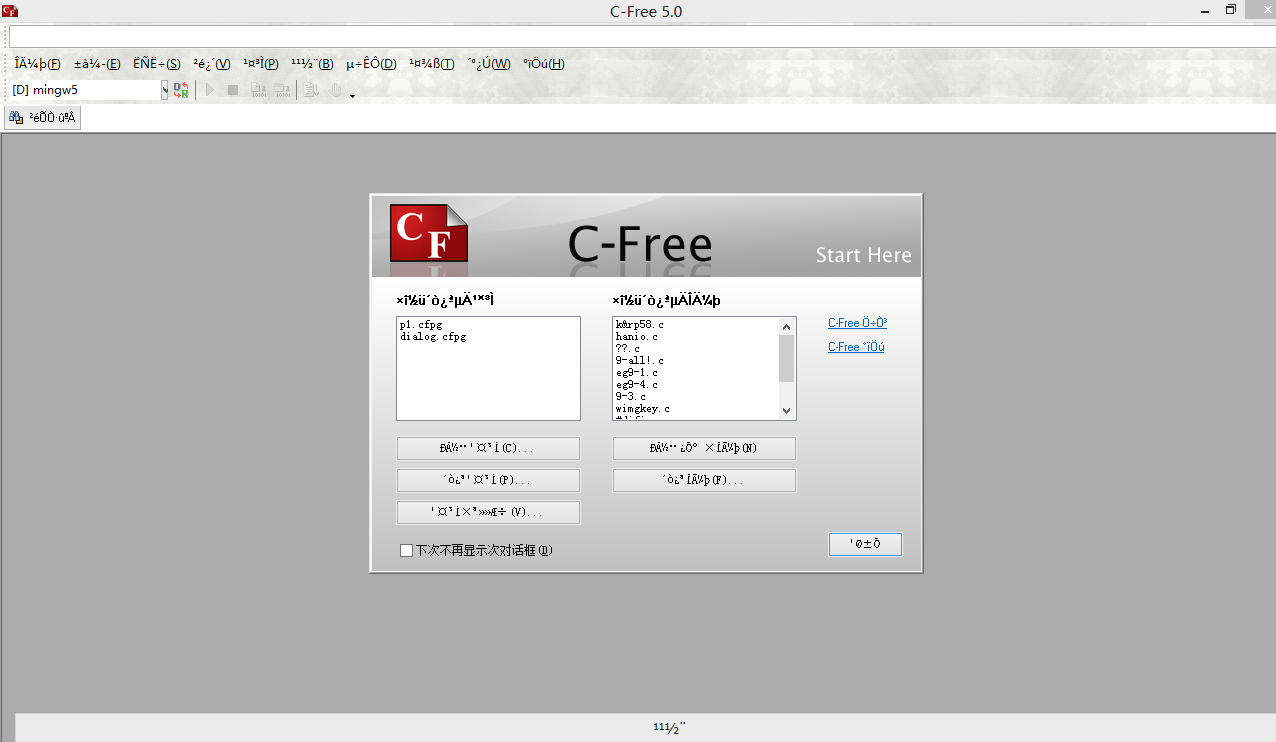Click the new blank file button labeled (N)
1276x742 pixels.
704,448
